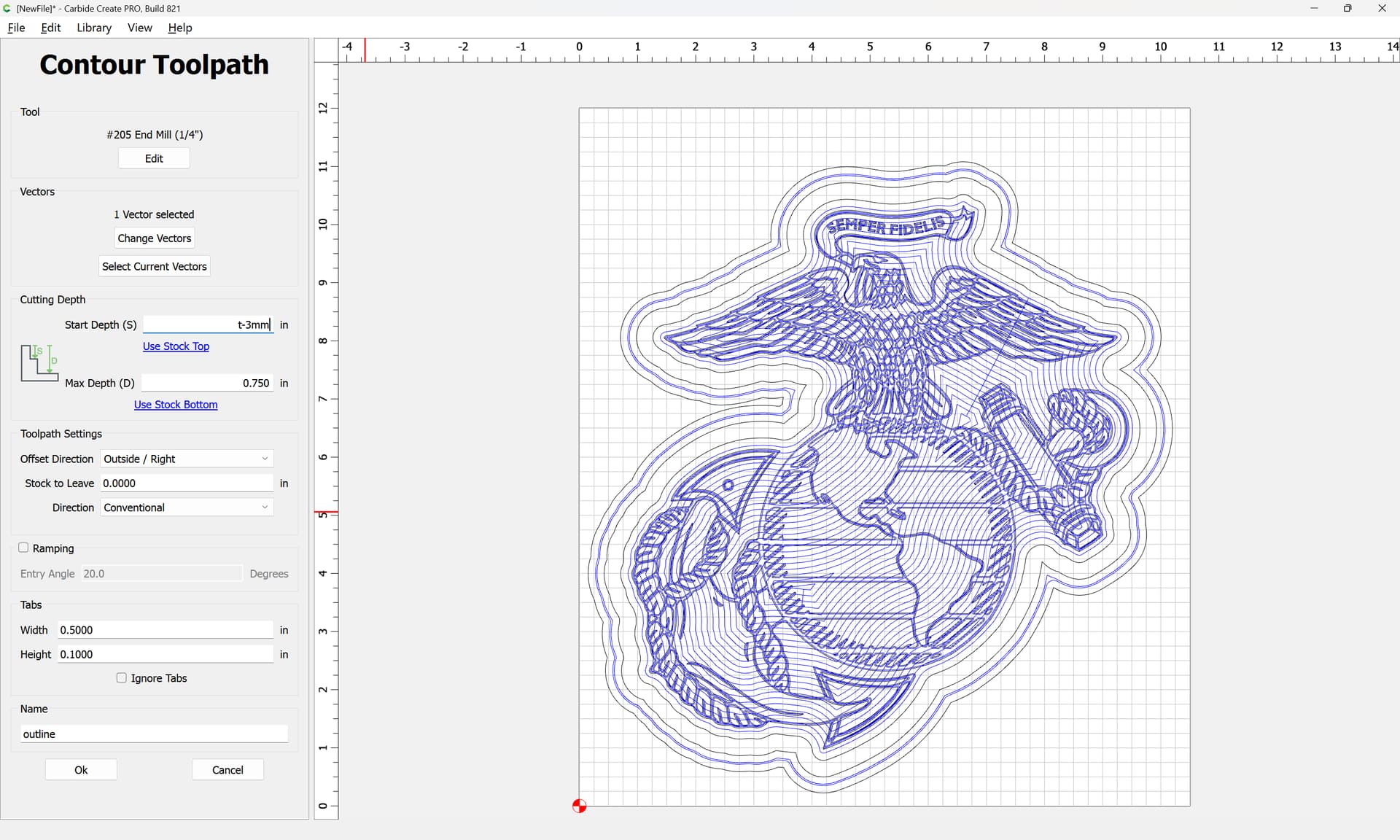Image resolution: width=1400 pixels, height=840 pixels.
Task: Click the Contour Toolpath heading
Action: [x=154, y=65]
